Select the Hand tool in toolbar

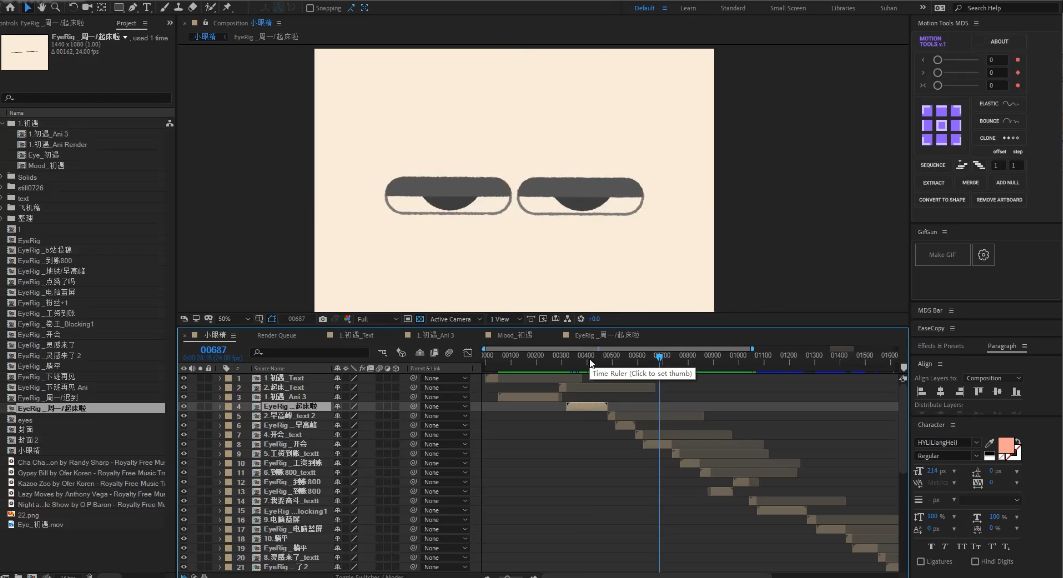click(41, 7)
